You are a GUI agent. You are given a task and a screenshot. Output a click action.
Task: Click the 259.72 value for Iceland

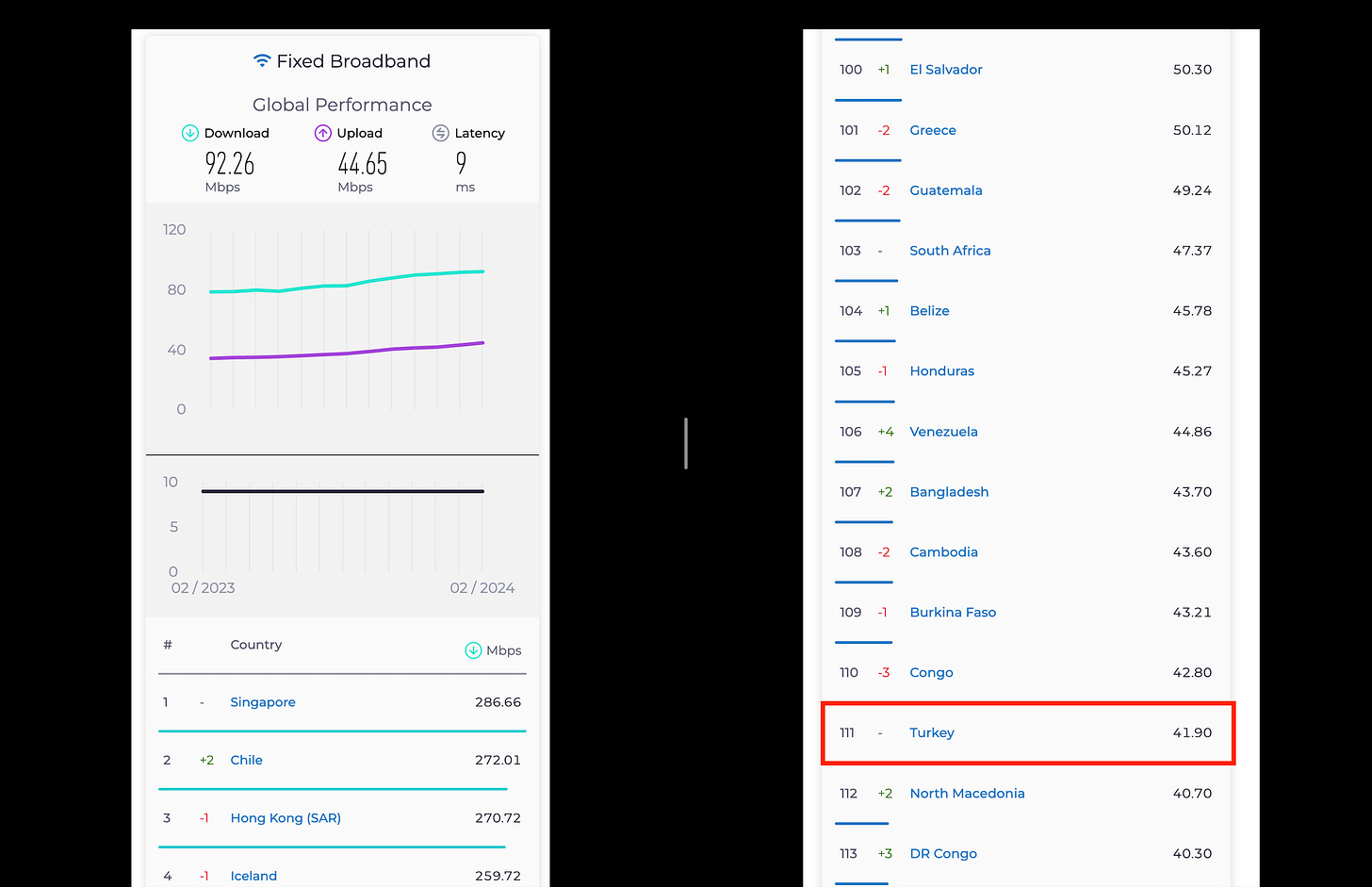click(498, 876)
